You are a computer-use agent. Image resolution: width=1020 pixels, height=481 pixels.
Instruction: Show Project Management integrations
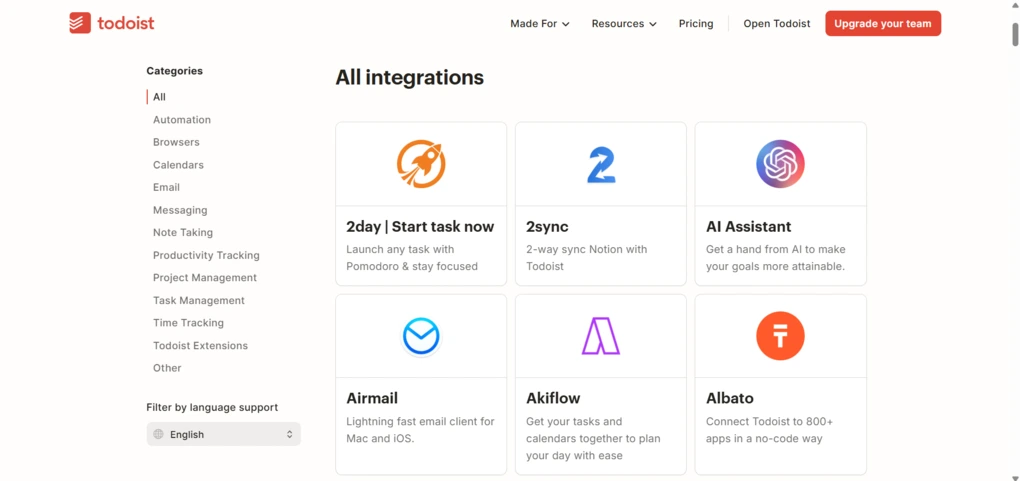(205, 277)
